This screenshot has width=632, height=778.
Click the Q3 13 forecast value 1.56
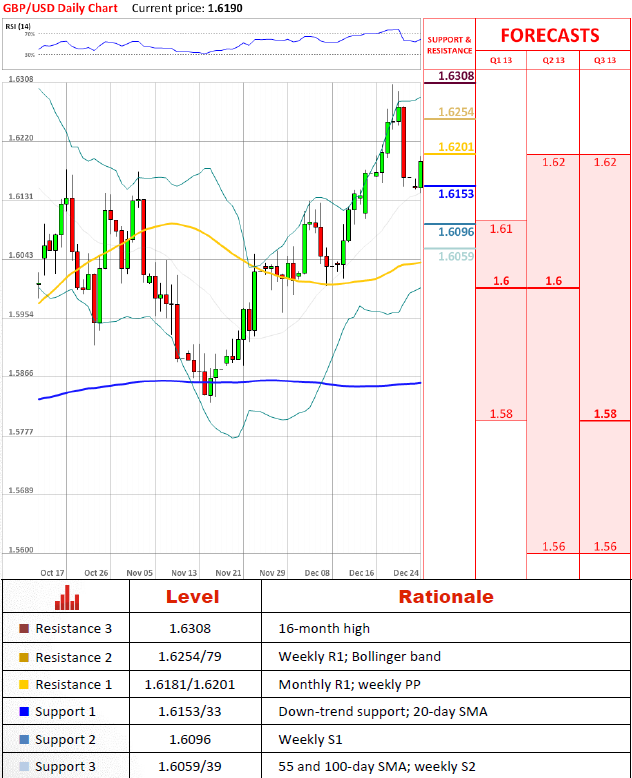605,547
